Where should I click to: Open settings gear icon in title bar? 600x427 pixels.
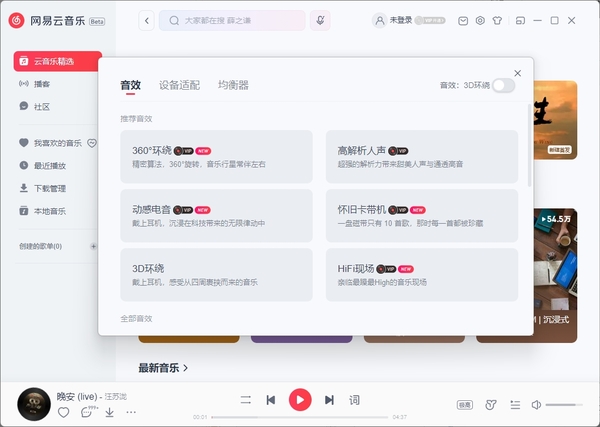point(480,20)
